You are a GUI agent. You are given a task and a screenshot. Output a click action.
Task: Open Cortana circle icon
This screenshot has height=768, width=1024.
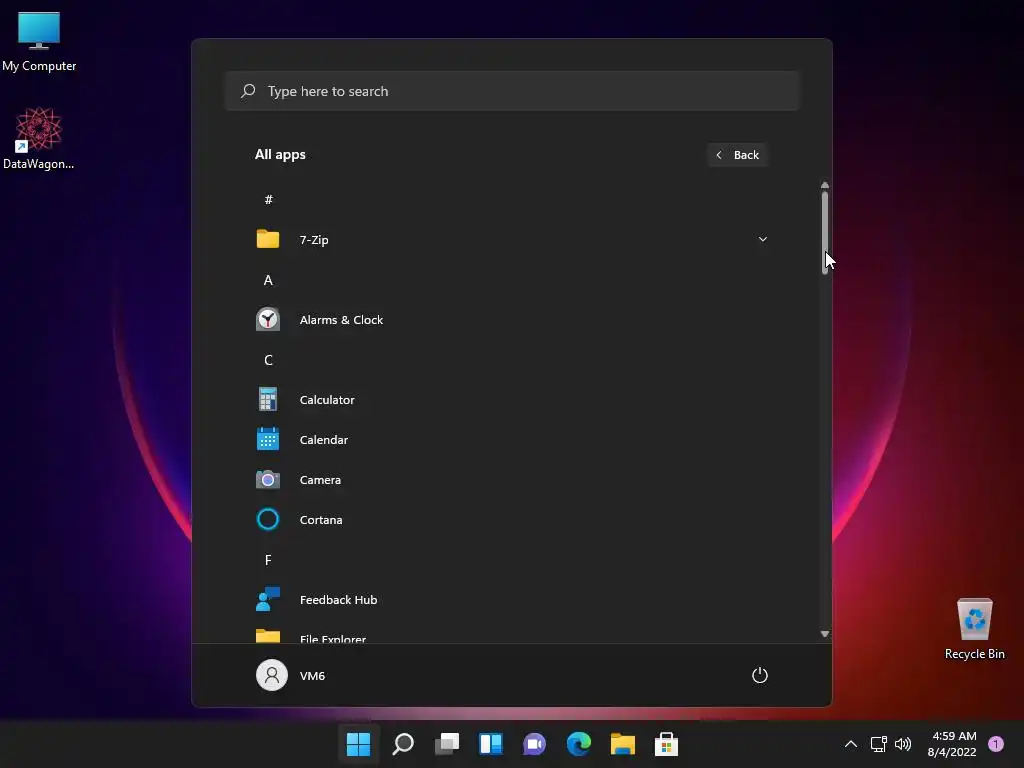(268, 519)
